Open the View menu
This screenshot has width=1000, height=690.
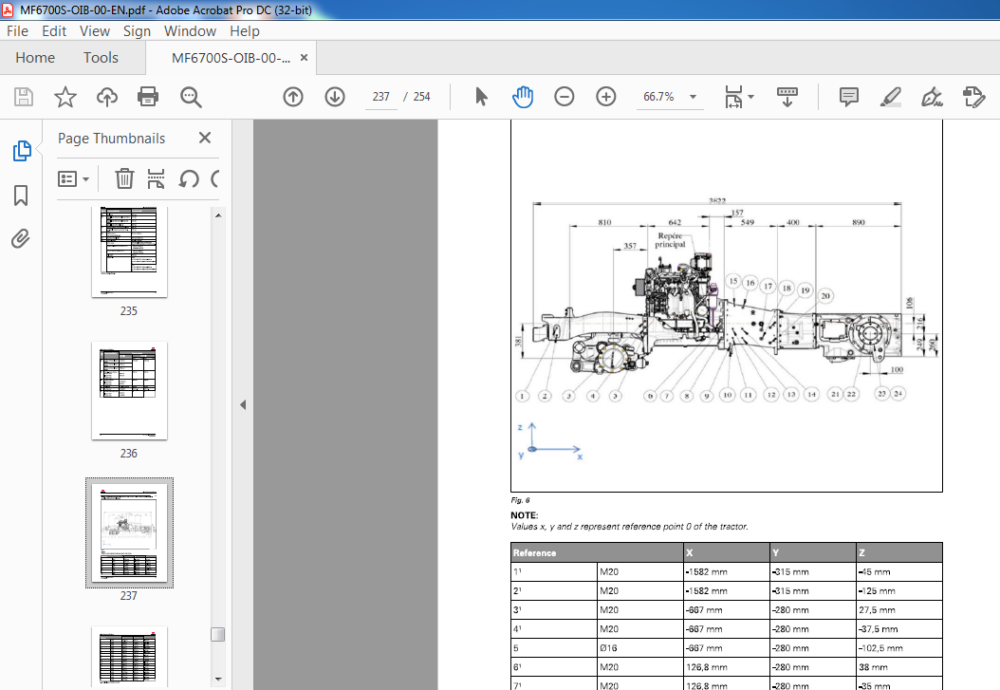click(x=94, y=31)
